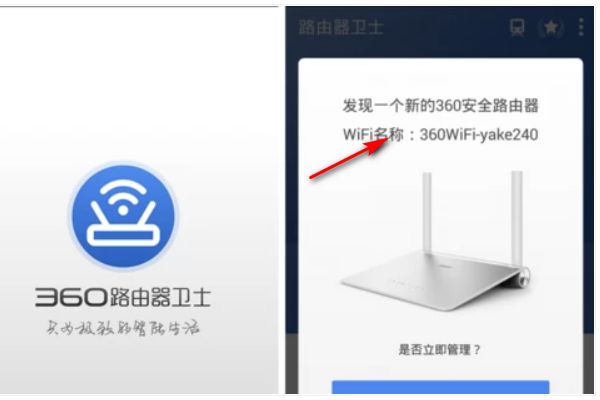Tap the blue confirm button at dialog bottom
The width and height of the screenshot is (600, 400).
click(x=440, y=387)
